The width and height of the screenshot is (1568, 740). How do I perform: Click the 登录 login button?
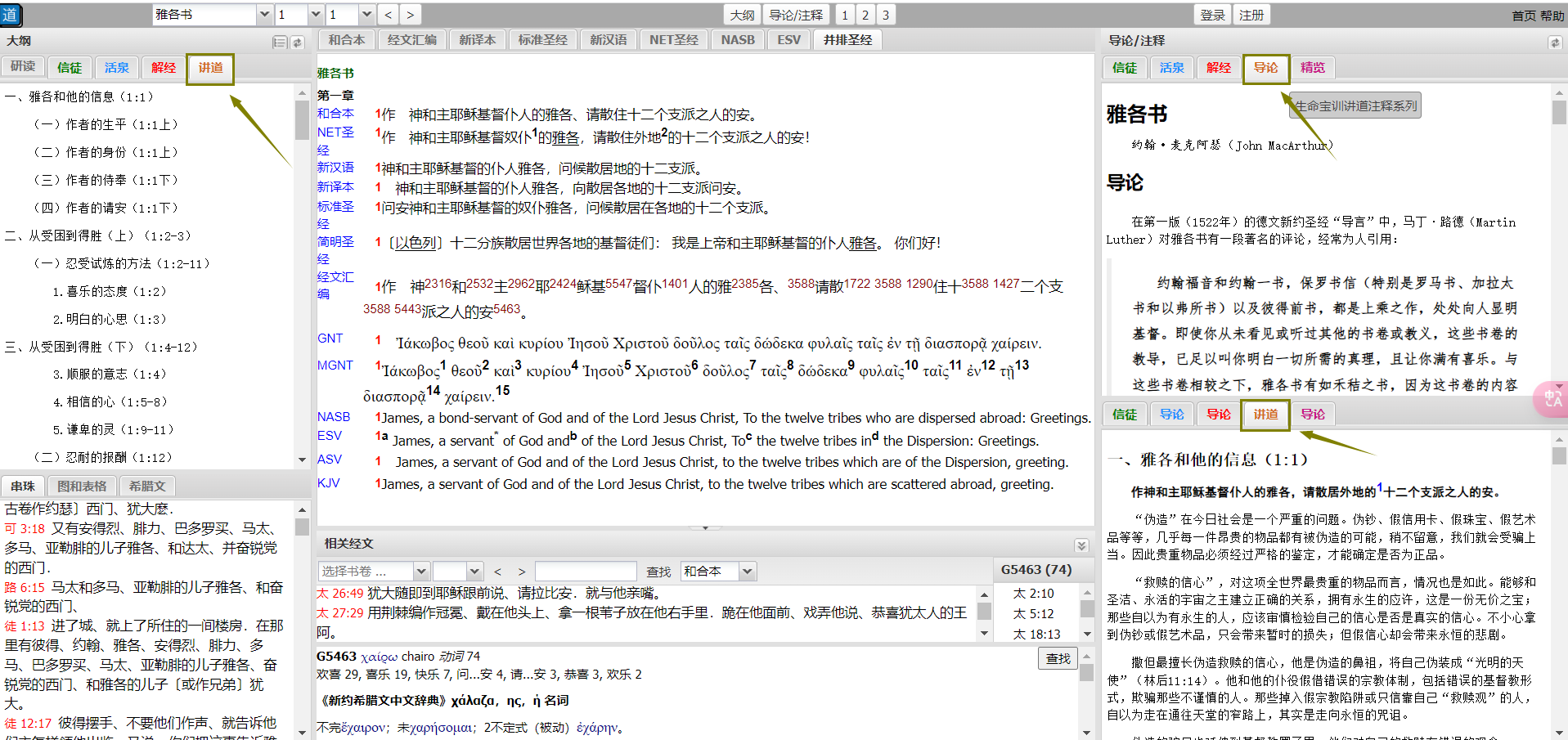pyautogui.click(x=1212, y=15)
